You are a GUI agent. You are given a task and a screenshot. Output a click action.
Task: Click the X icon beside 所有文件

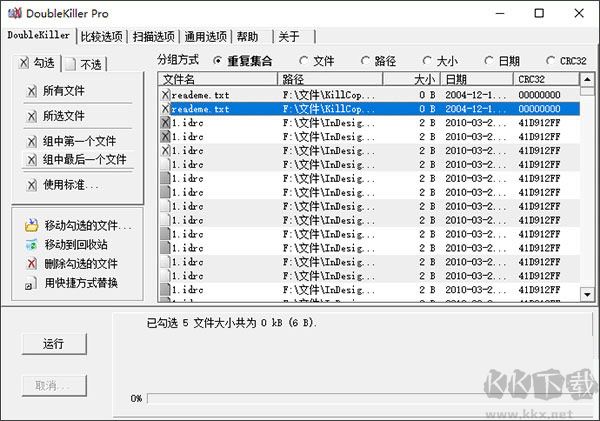pos(32,91)
